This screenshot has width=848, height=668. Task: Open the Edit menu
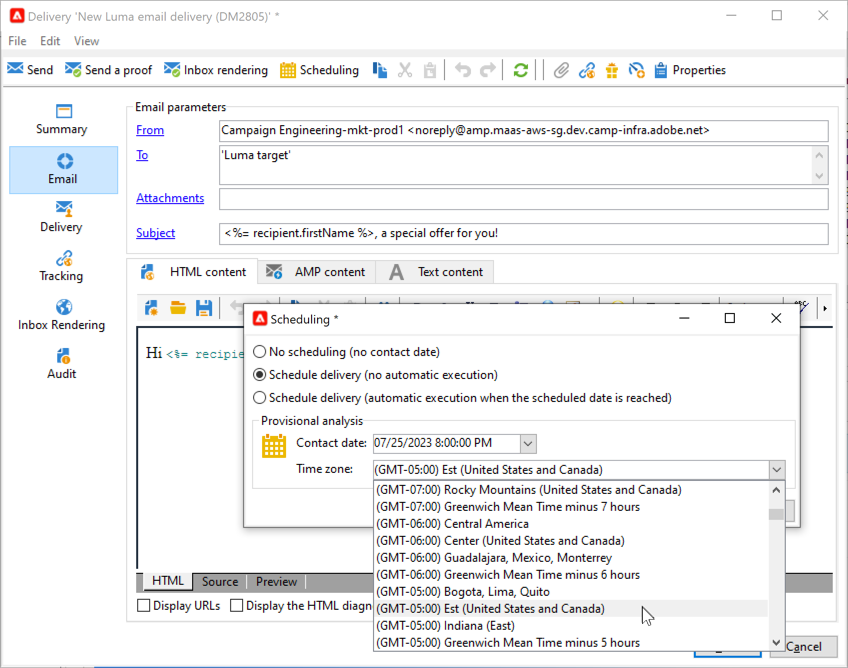tap(50, 41)
